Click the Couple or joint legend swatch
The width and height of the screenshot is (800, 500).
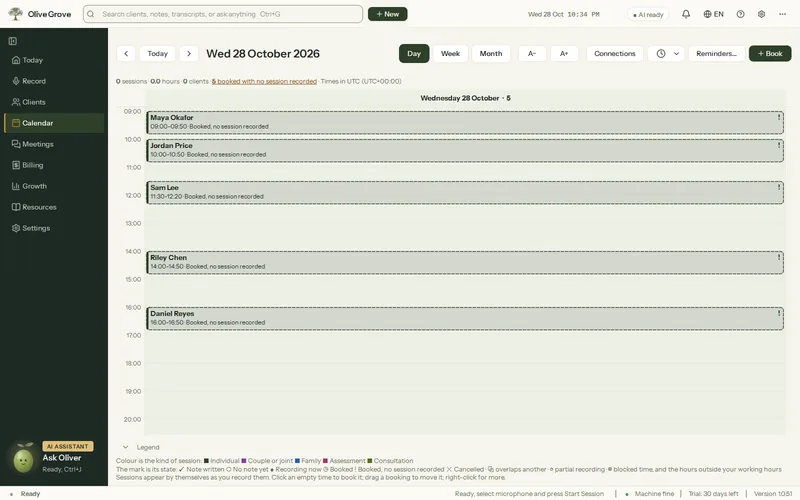point(244,461)
